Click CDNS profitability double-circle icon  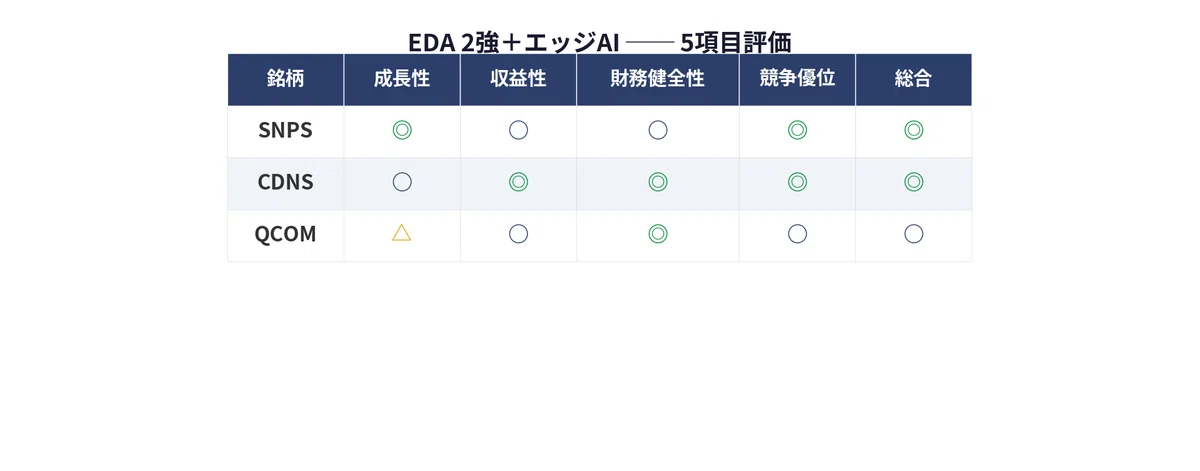point(518,182)
